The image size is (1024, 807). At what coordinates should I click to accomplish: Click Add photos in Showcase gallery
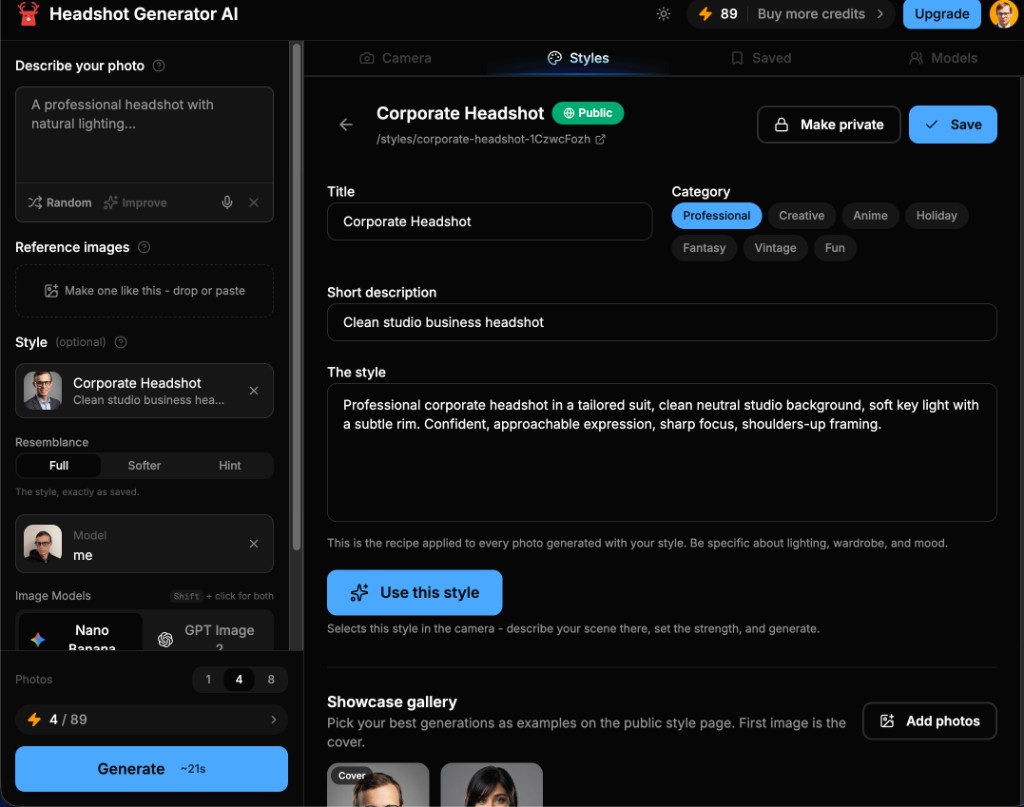[930, 721]
